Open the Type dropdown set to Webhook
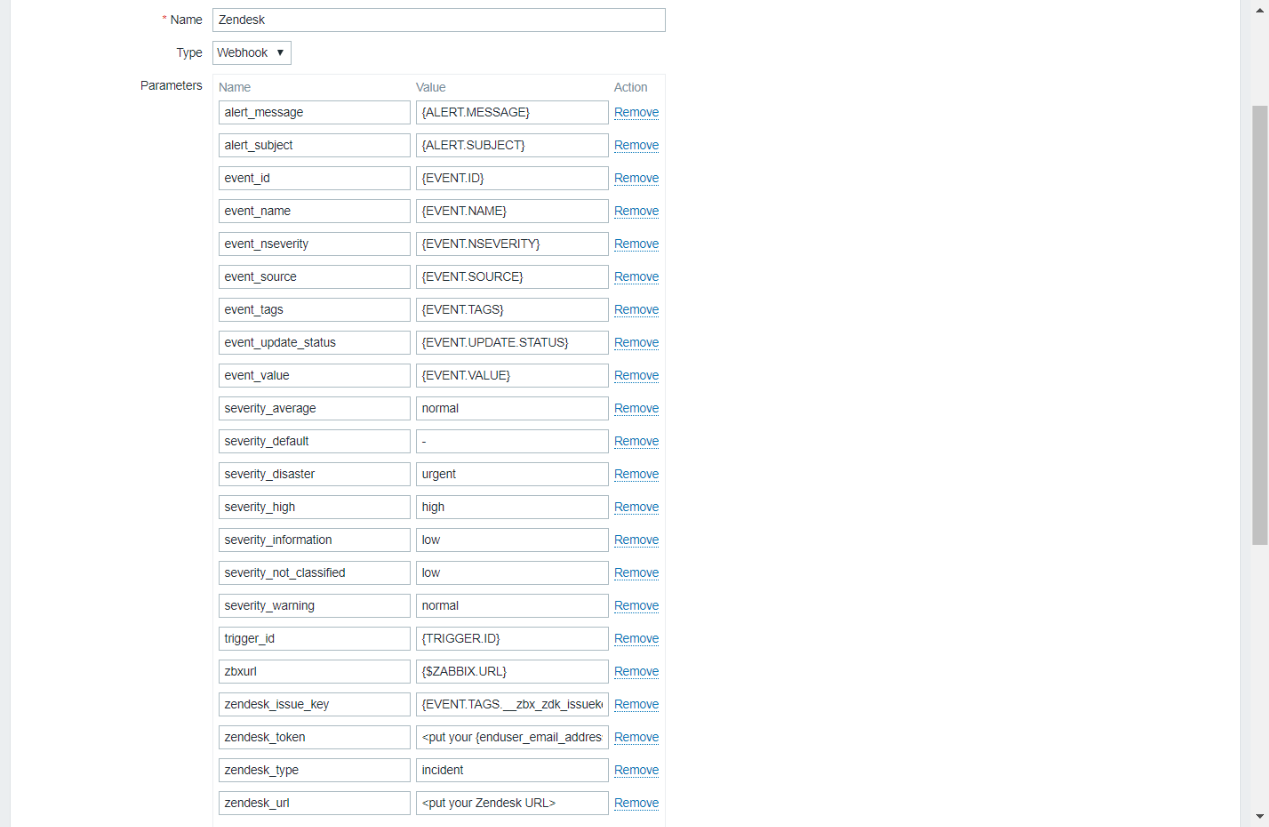The width and height of the screenshot is (1269, 827). pyautogui.click(x=251, y=53)
